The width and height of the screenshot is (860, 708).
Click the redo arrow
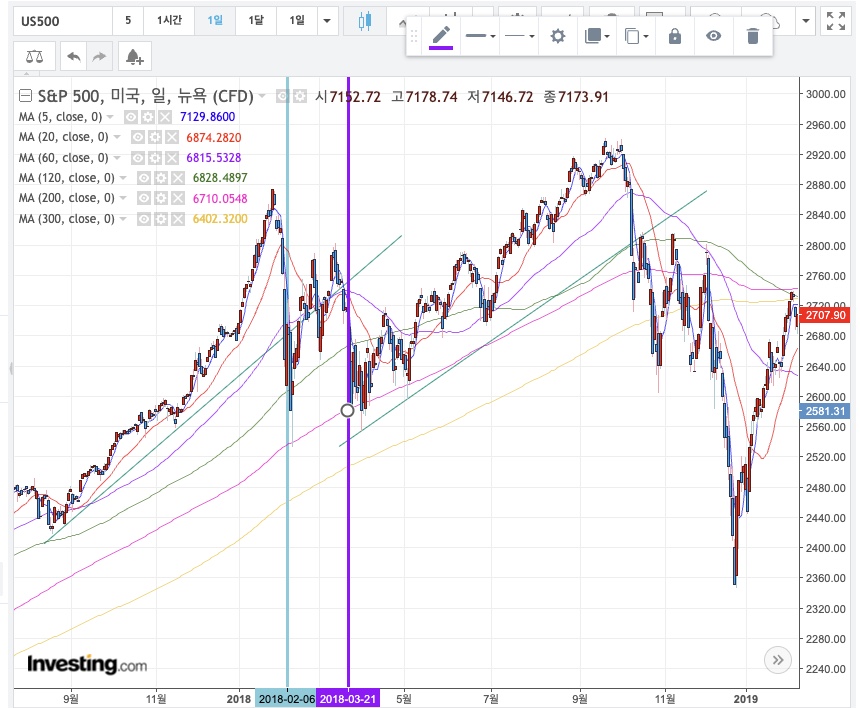coord(99,56)
